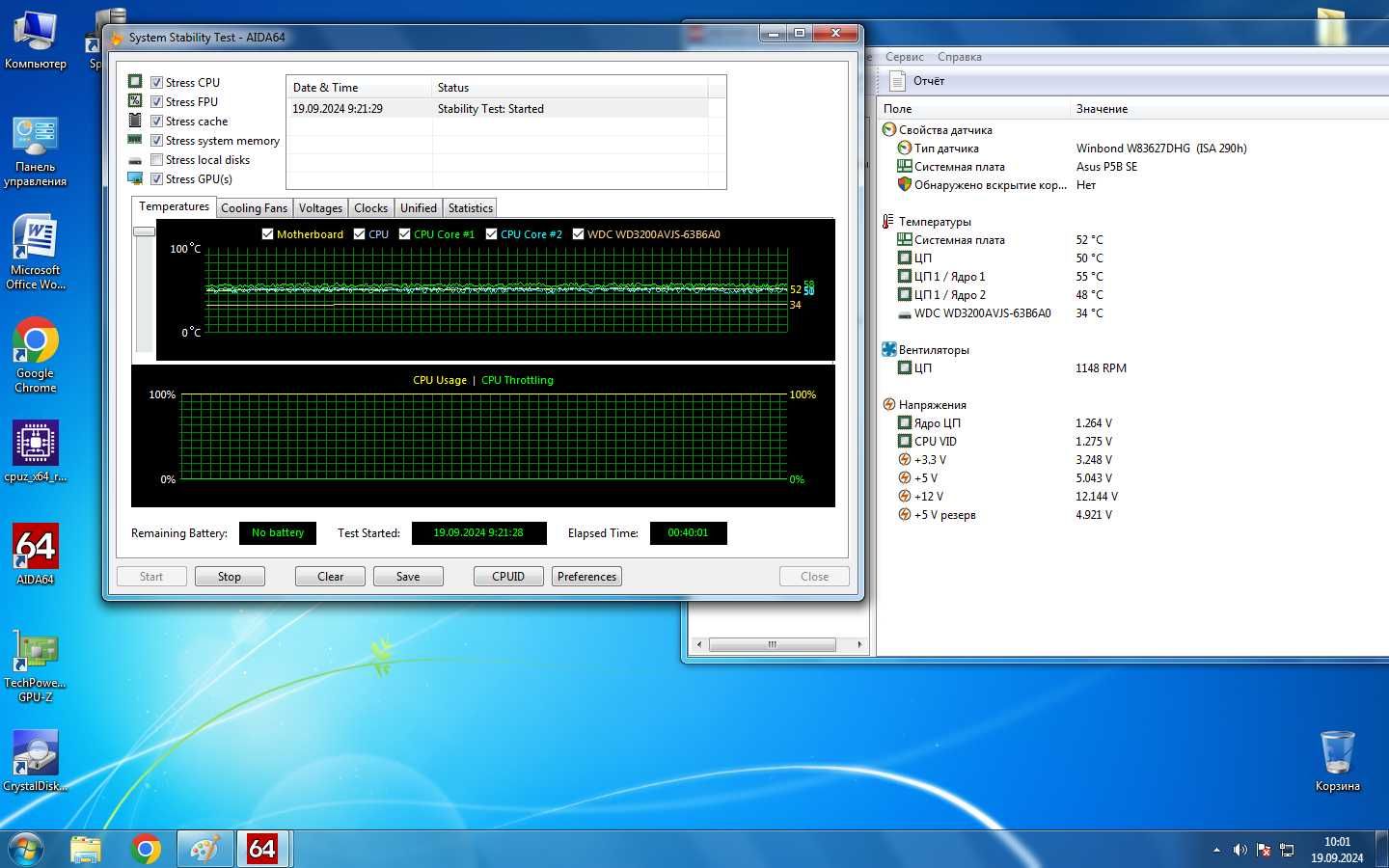1389x868 pixels.
Task: Click the Stress system memory icon
Action: coord(135,140)
